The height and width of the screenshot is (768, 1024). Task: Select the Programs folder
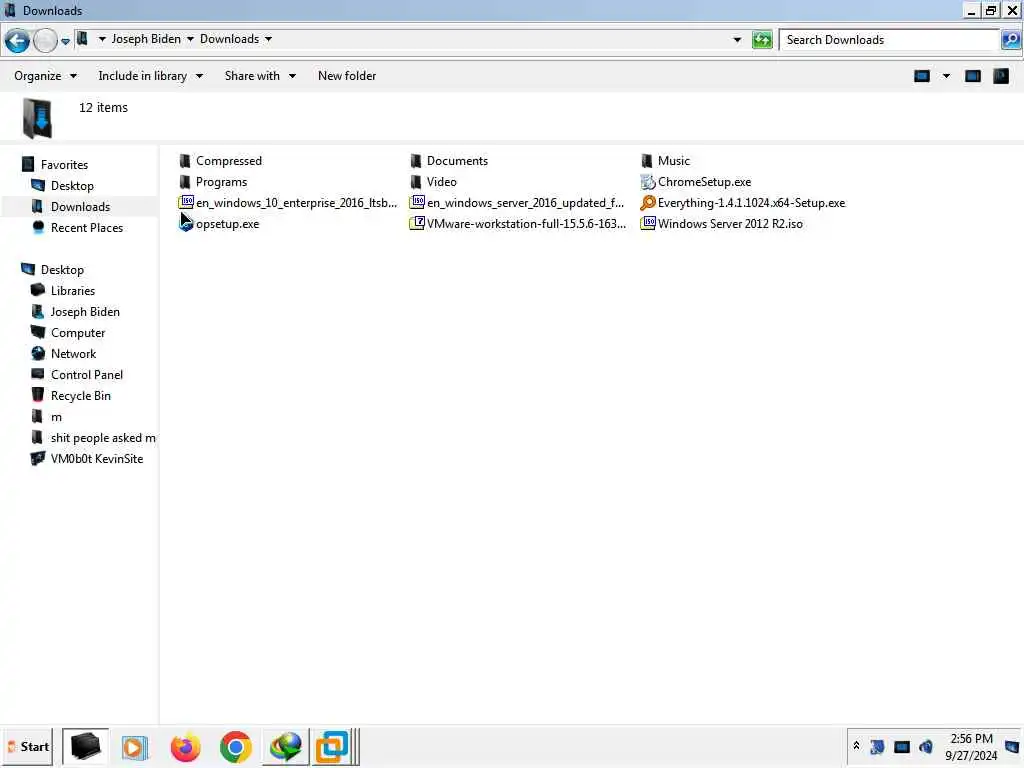[213, 182]
